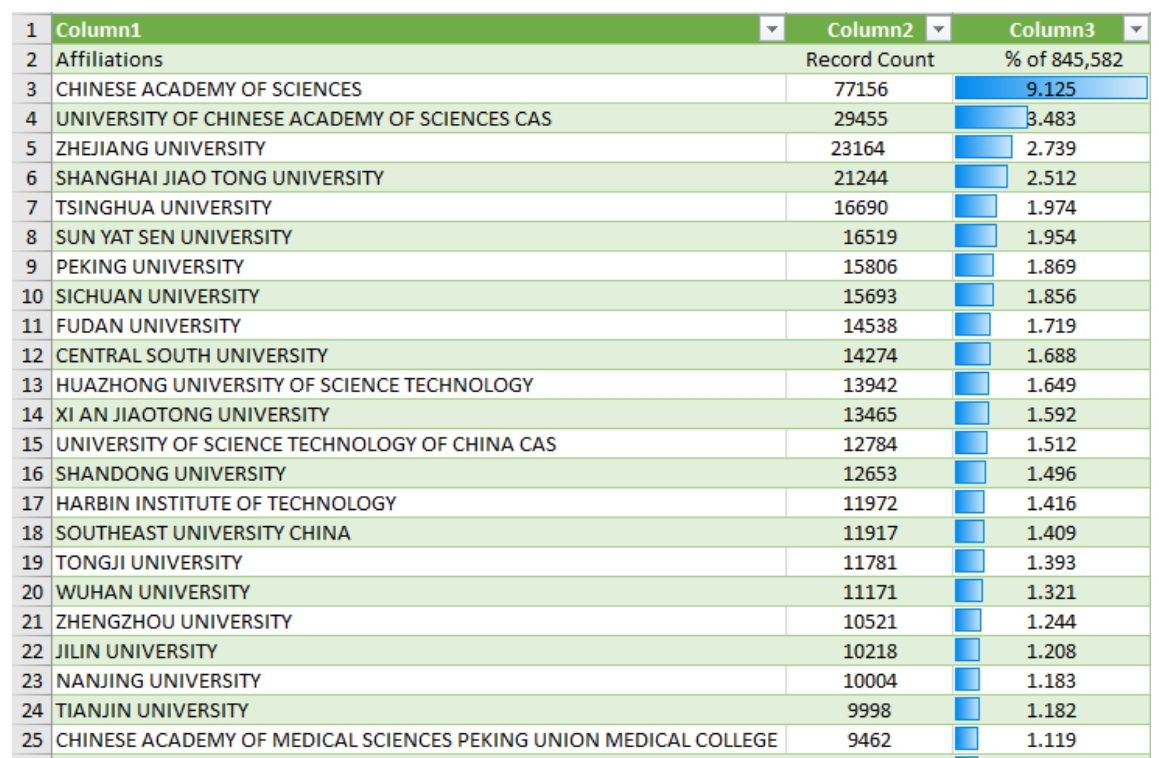Screen dimensions: 1159x758
Task: Select the record count cell 16690
Action: click(x=869, y=207)
